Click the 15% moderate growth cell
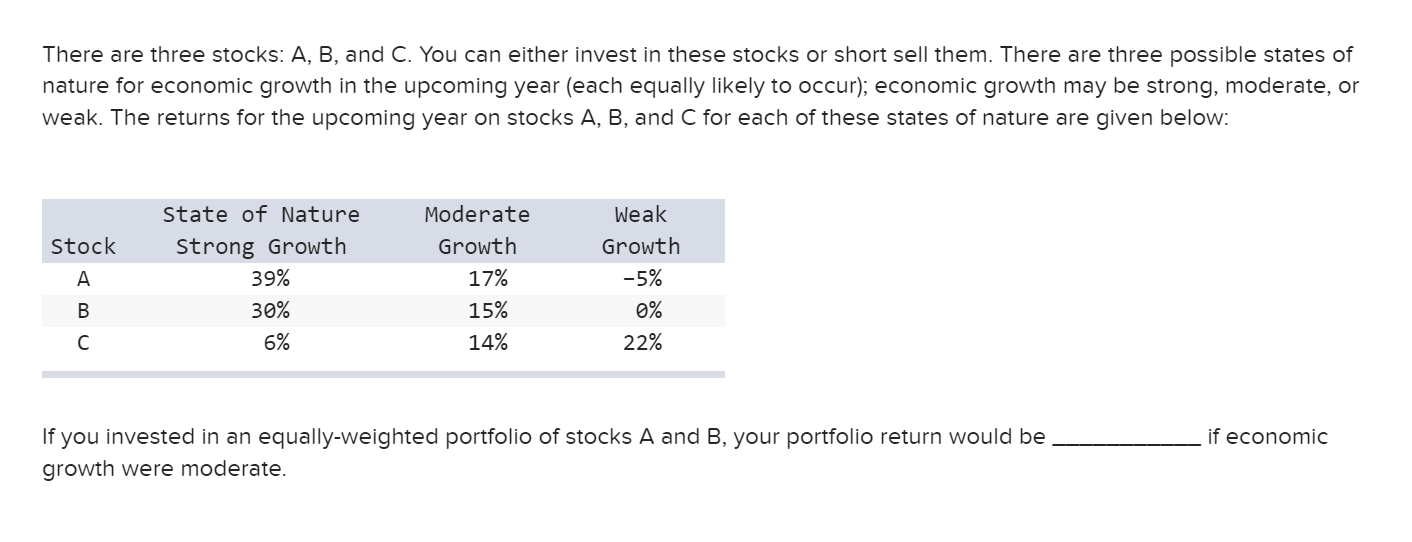The width and height of the screenshot is (1412, 542). tap(487, 310)
